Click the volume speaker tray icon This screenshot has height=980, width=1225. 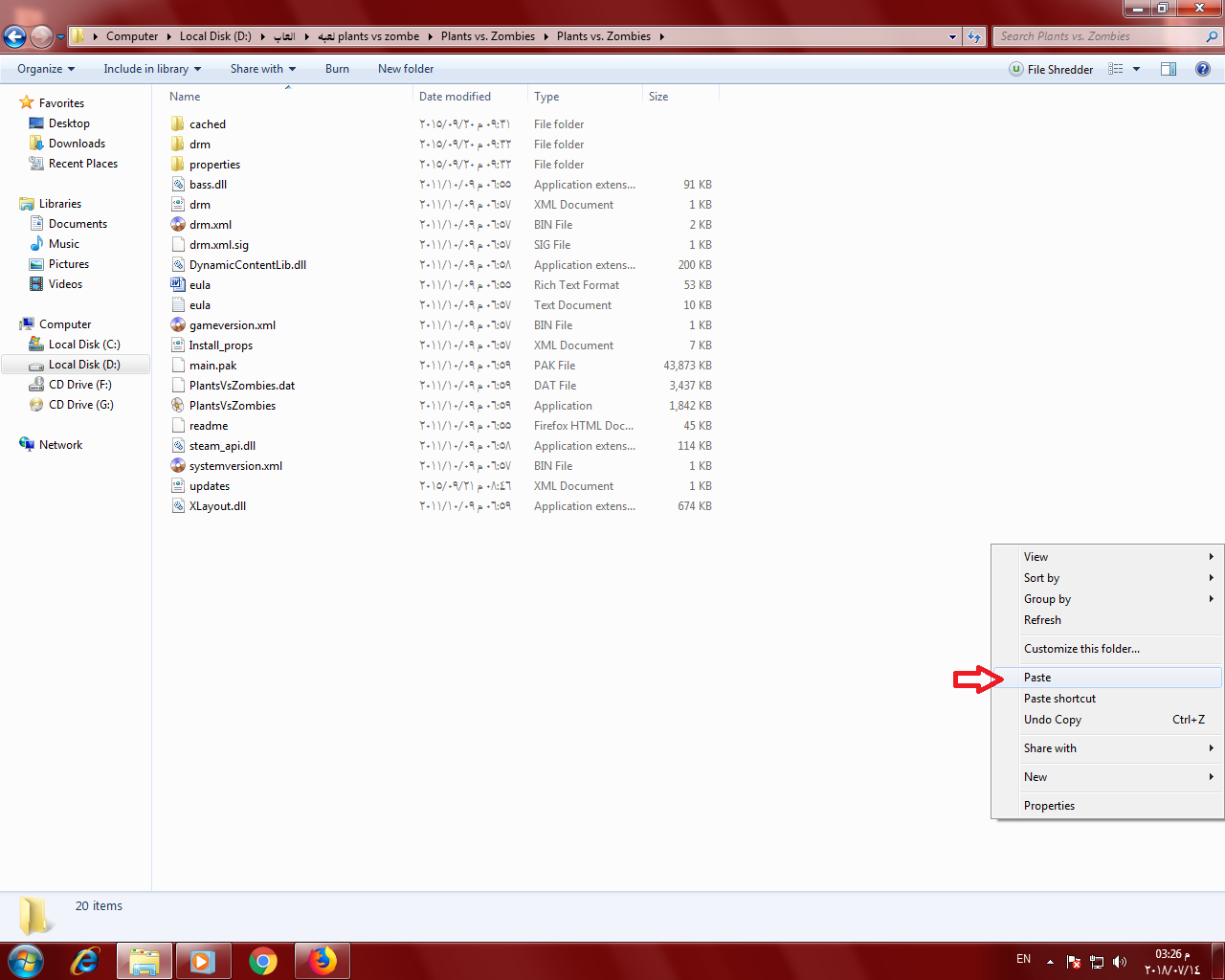1120,961
